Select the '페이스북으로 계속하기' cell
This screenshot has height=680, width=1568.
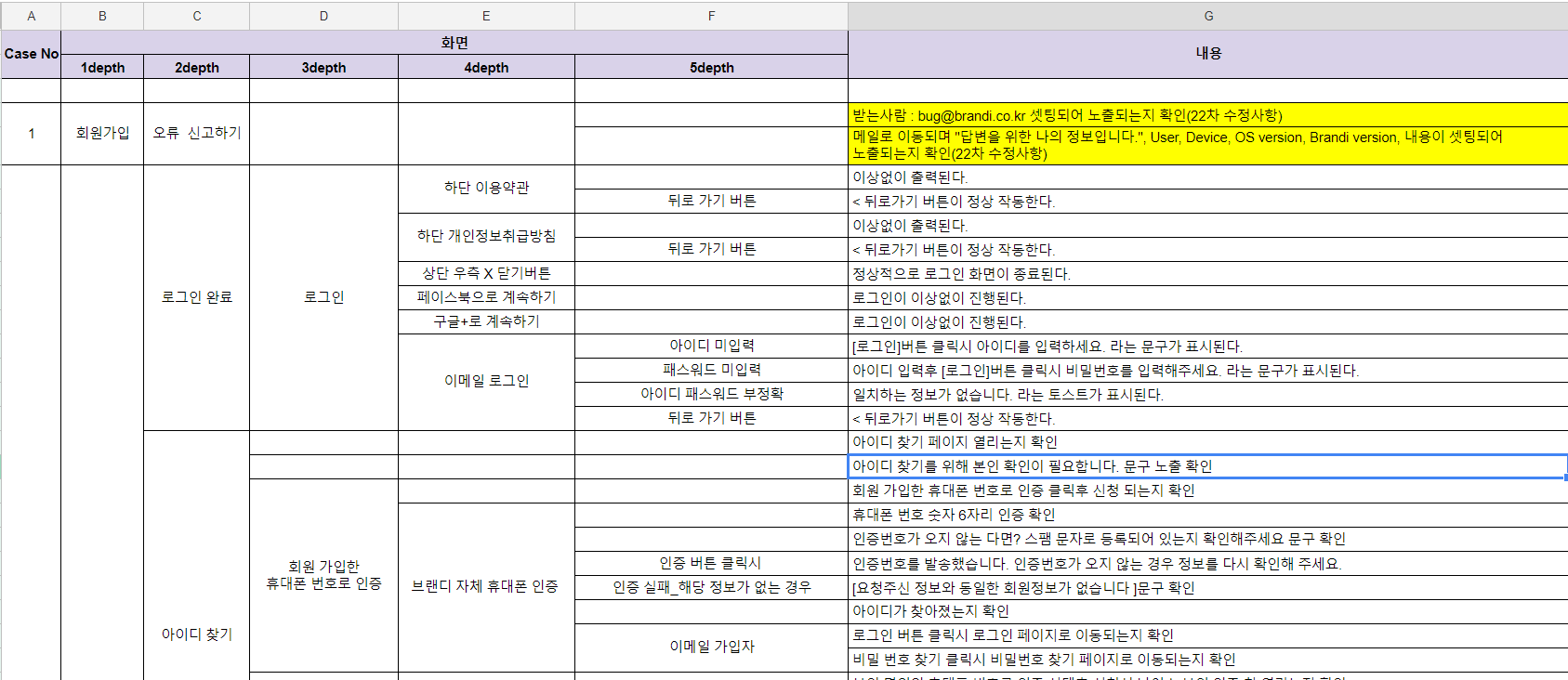point(485,297)
